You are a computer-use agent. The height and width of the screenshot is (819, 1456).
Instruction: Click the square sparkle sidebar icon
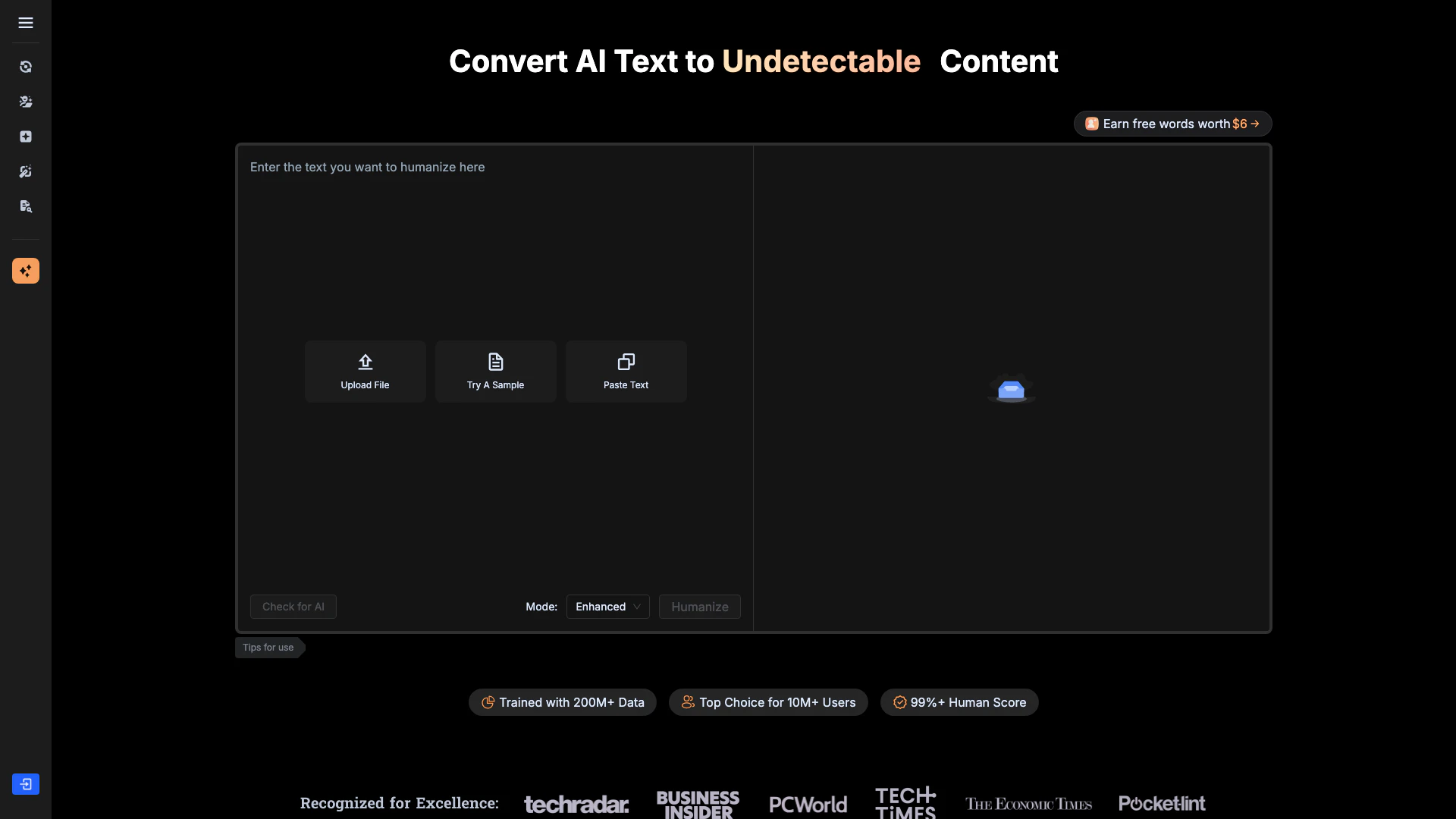coord(26,136)
